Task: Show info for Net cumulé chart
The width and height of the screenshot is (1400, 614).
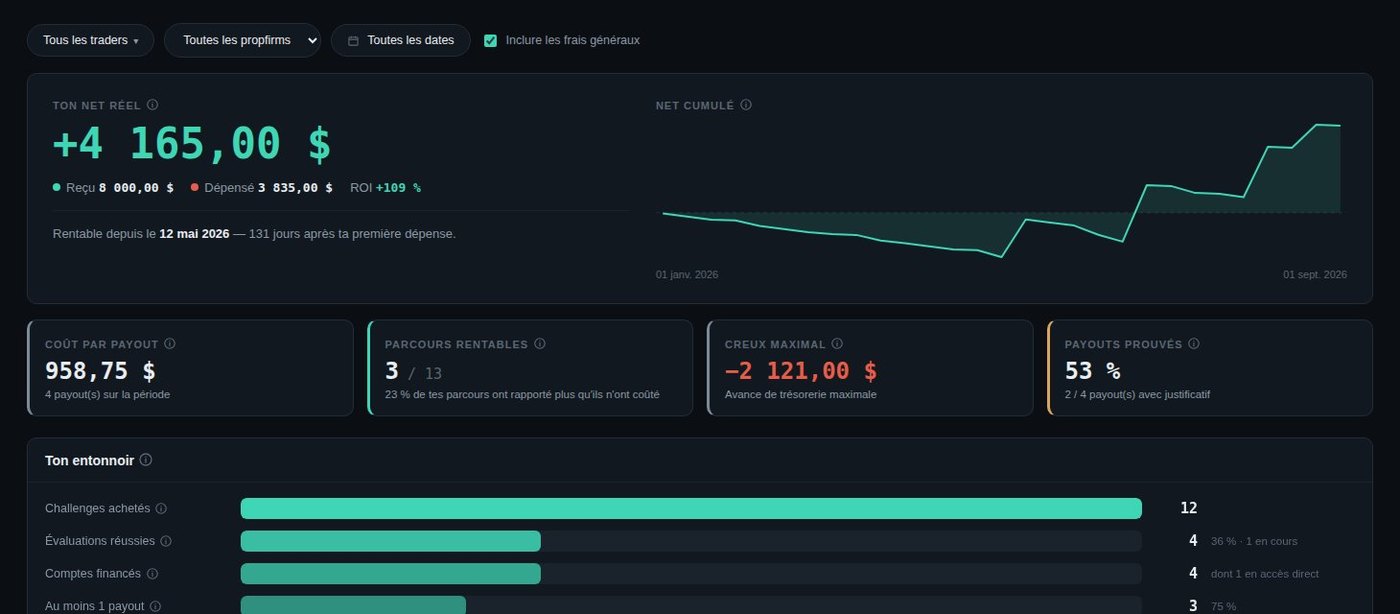Action: click(x=746, y=104)
